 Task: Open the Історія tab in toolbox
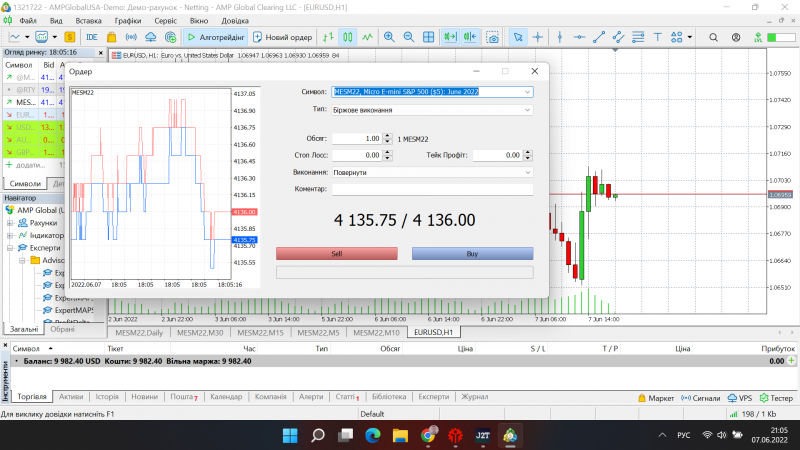pyautogui.click(x=107, y=396)
